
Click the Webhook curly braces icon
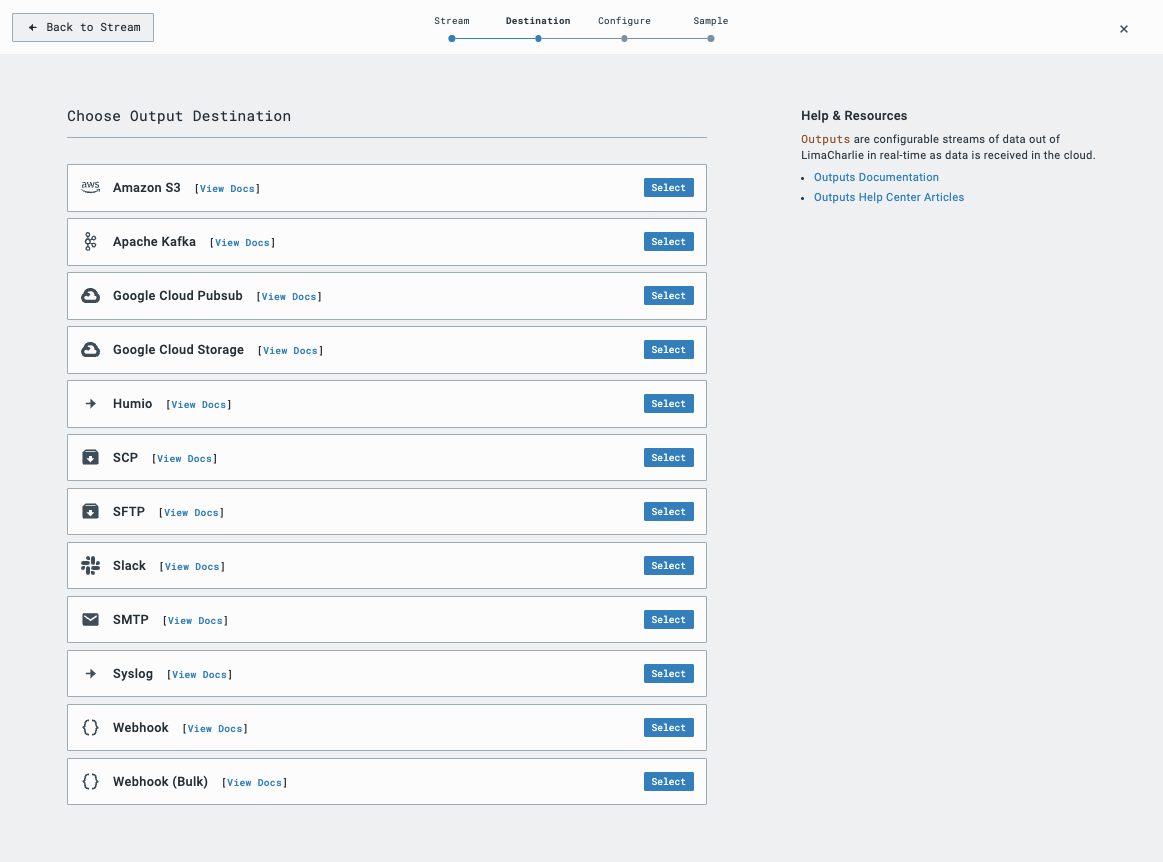click(90, 728)
